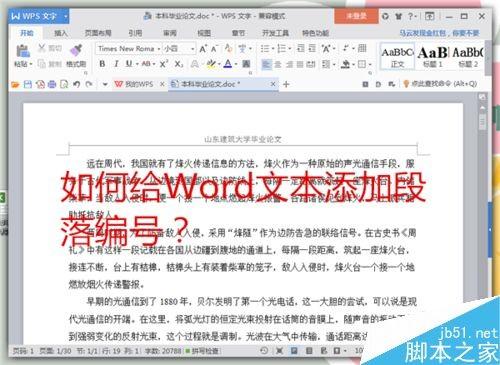Click the numbered list icon
500x365 pixels.
click(282, 49)
